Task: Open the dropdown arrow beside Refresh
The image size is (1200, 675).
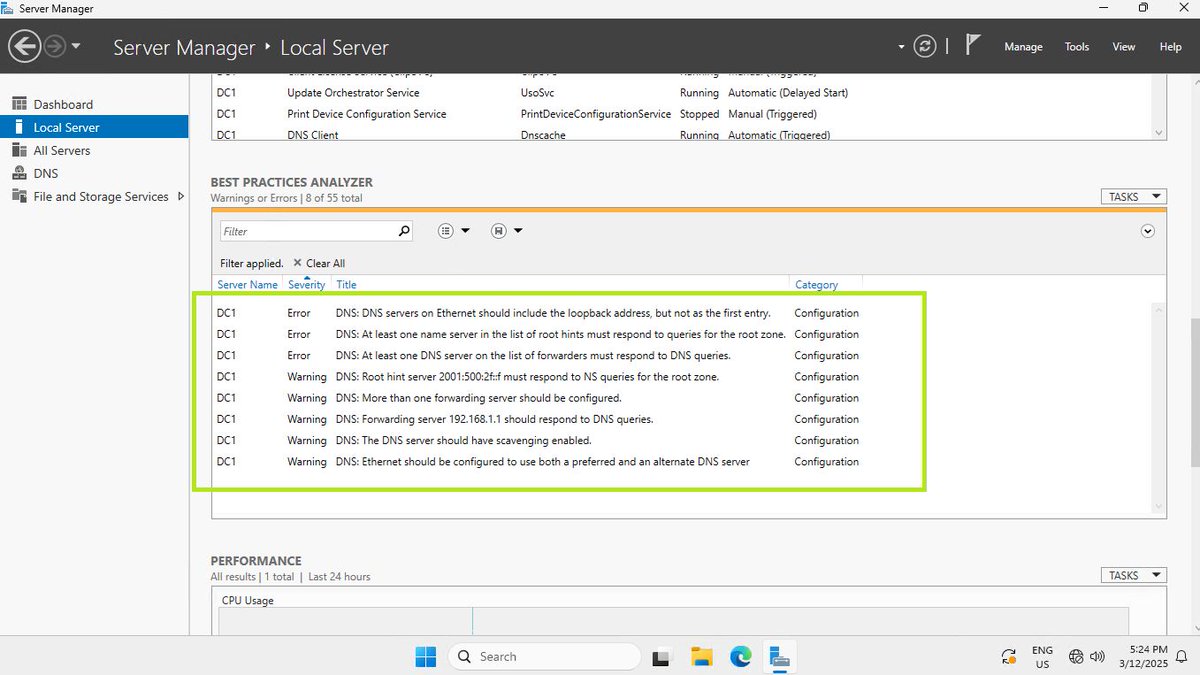Action: click(x=902, y=47)
